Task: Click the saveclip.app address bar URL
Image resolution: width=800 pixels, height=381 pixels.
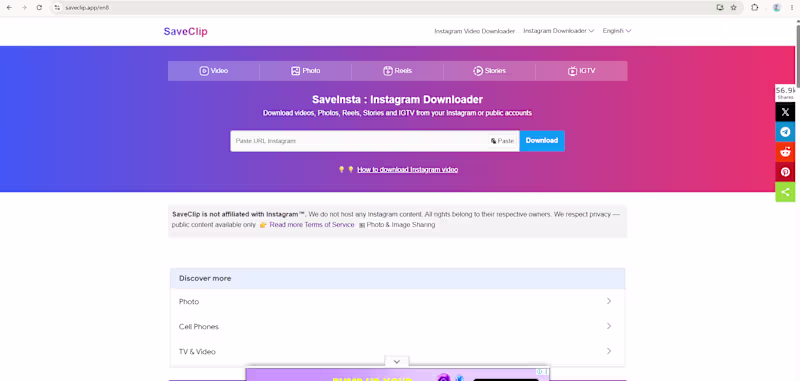Action: (87, 8)
